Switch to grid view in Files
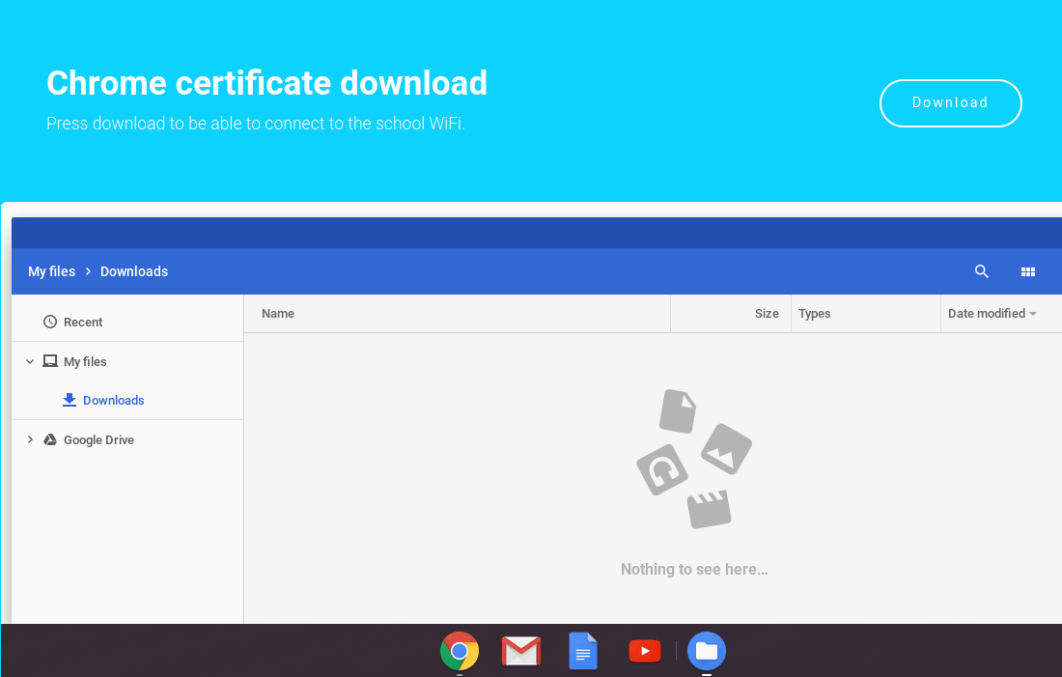Screen dimensions: 1062x677 pos(1028,271)
